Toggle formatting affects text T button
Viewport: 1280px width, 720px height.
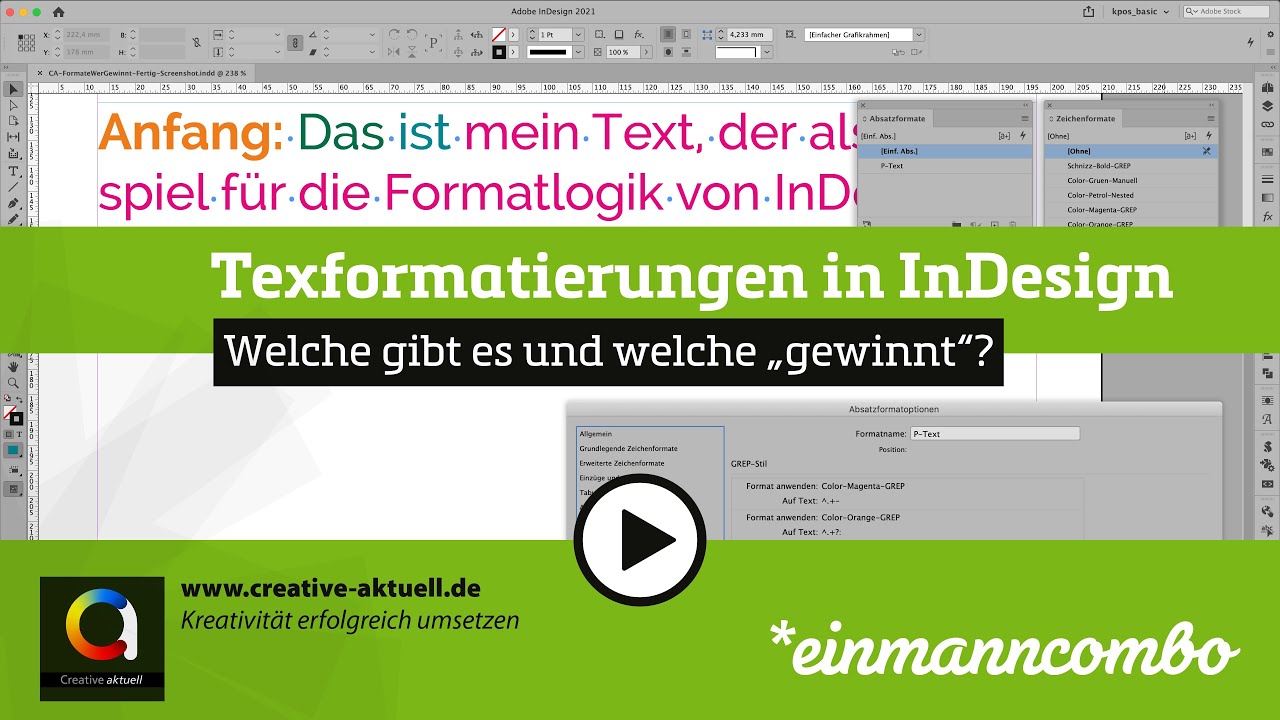(20, 434)
